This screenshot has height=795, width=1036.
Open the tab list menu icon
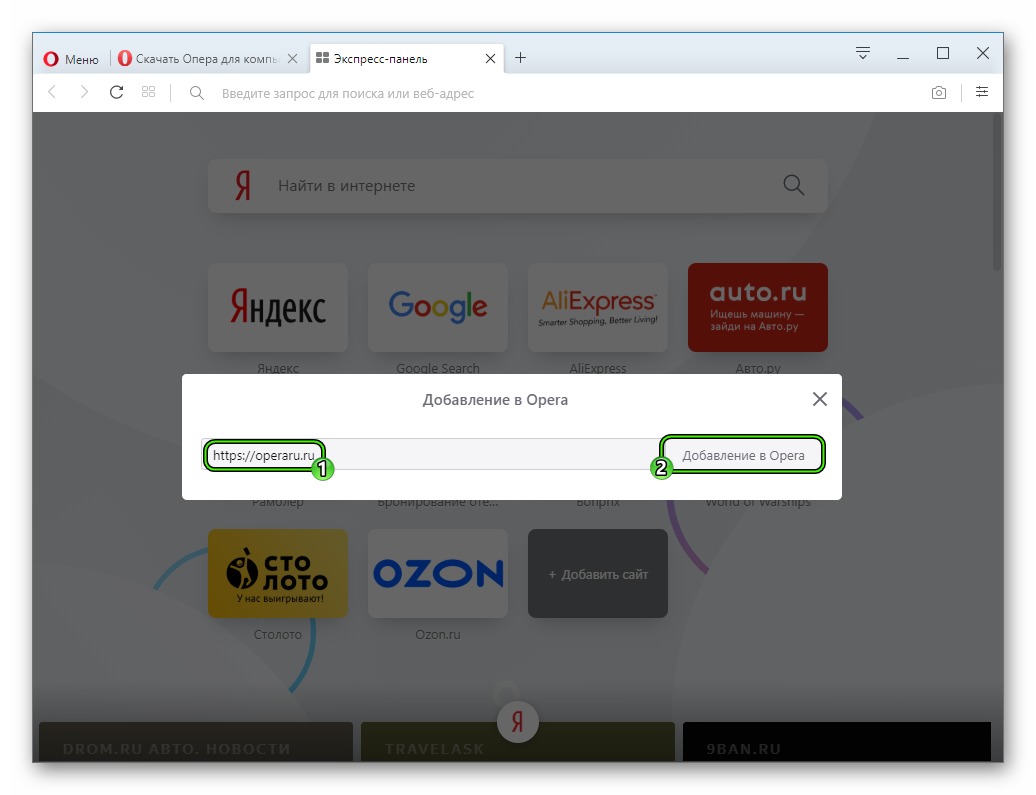click(x=863, y=54)
